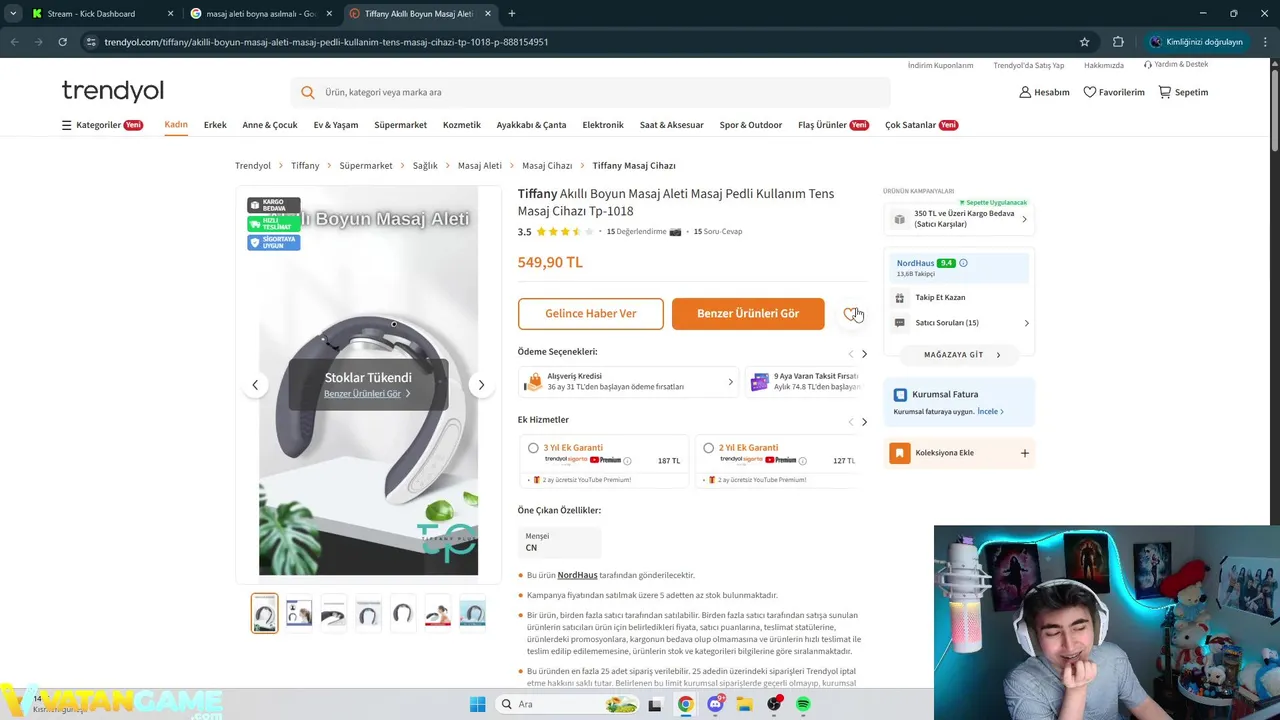Click the Gelince Haber Ver button
The image size is (1280, 720).
pos(591,314)
